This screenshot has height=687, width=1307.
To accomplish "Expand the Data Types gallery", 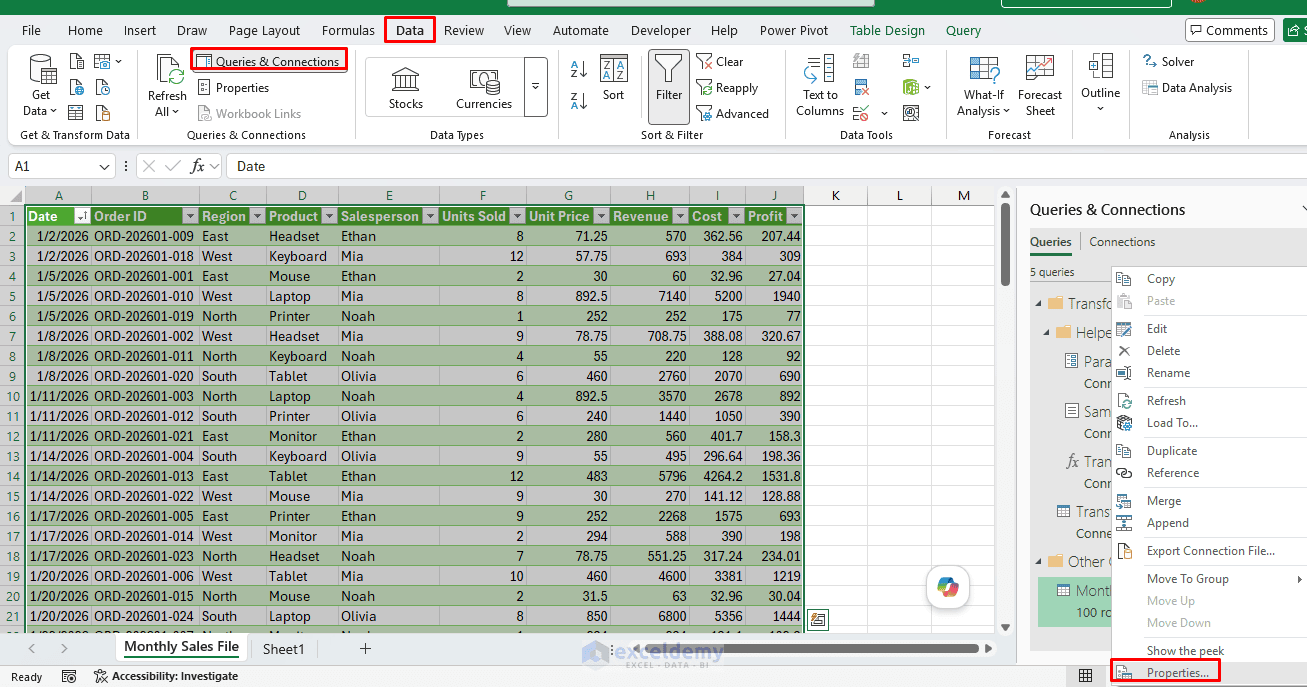I will [x=535, y=87].
